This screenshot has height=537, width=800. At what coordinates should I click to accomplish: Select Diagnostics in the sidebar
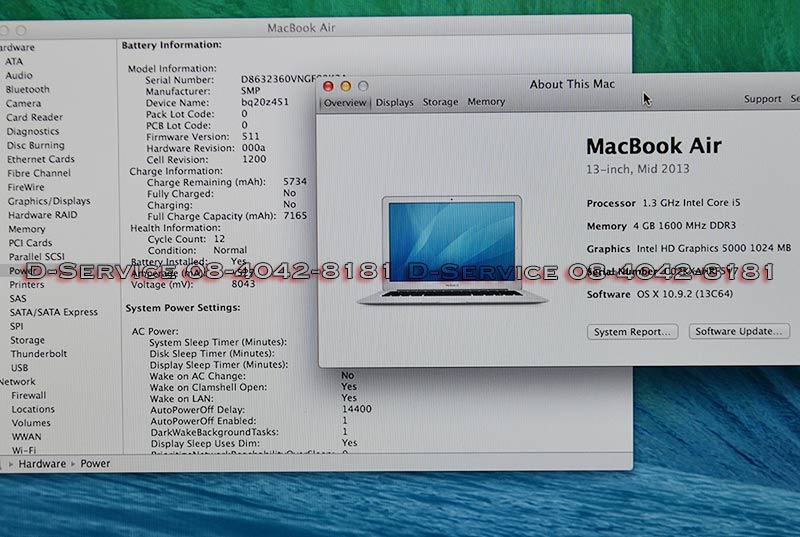(33, 132)
